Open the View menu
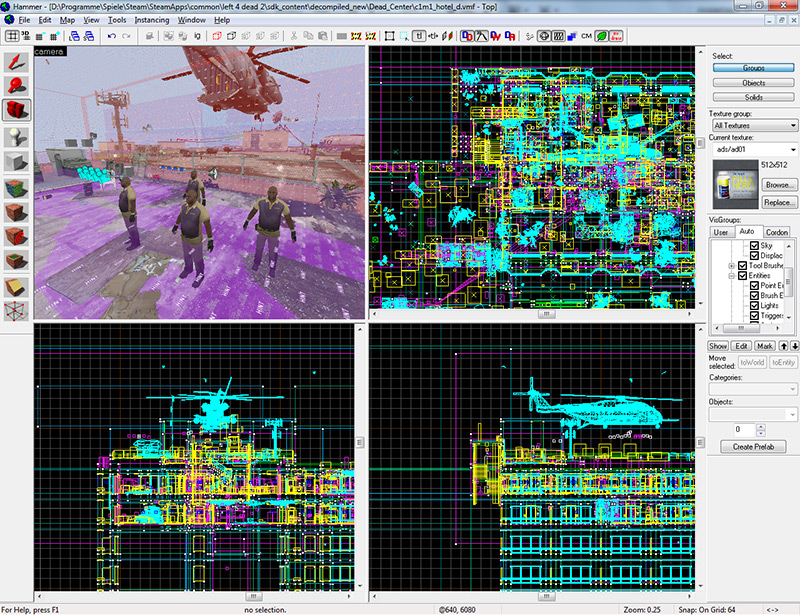This screenshot has width=800, height=615. (x=91, y=20)
